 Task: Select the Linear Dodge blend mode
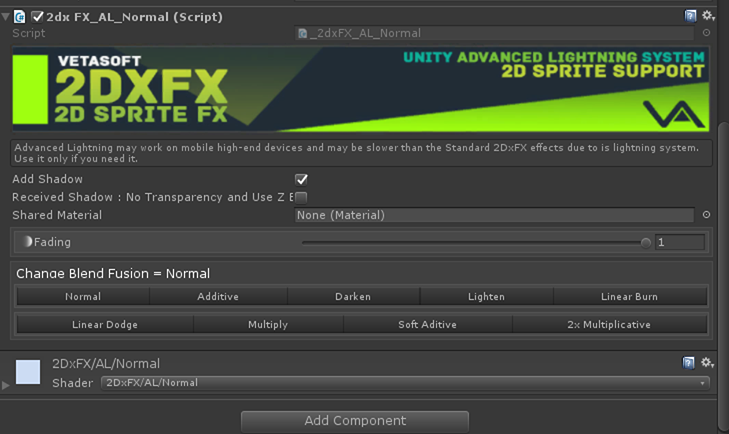[x=105, y=324]
